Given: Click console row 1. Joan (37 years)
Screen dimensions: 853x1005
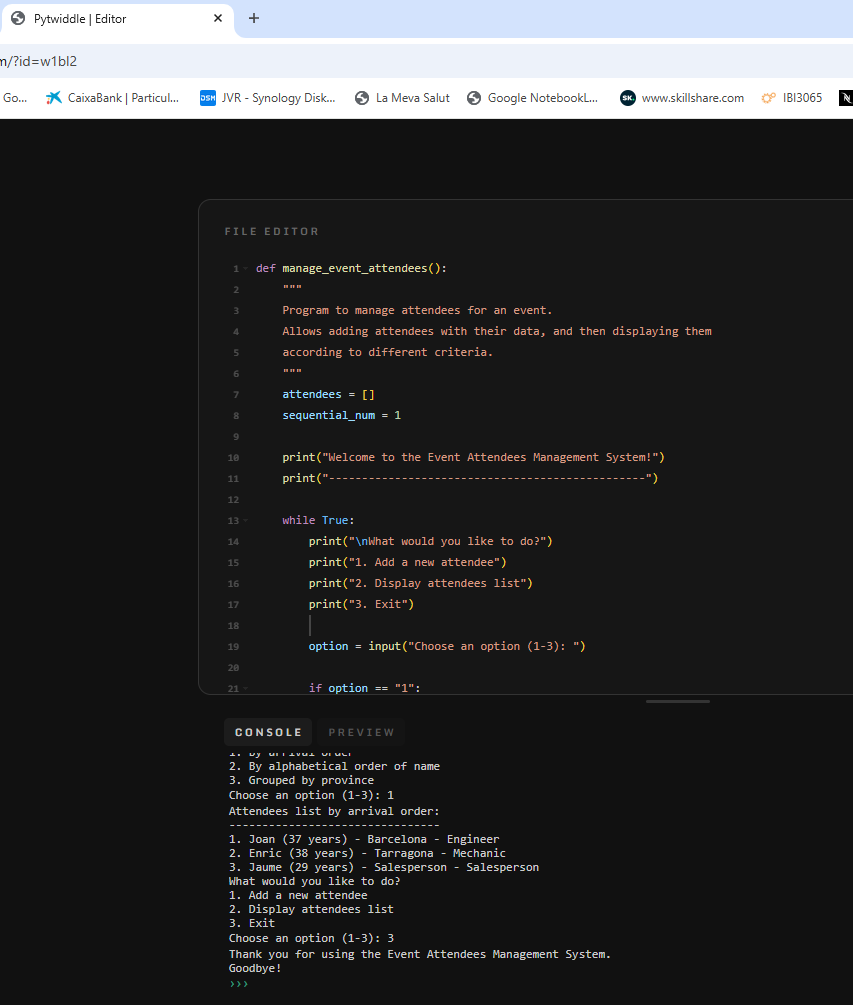Looking at the screenshot, I should (x=364, y=840).
